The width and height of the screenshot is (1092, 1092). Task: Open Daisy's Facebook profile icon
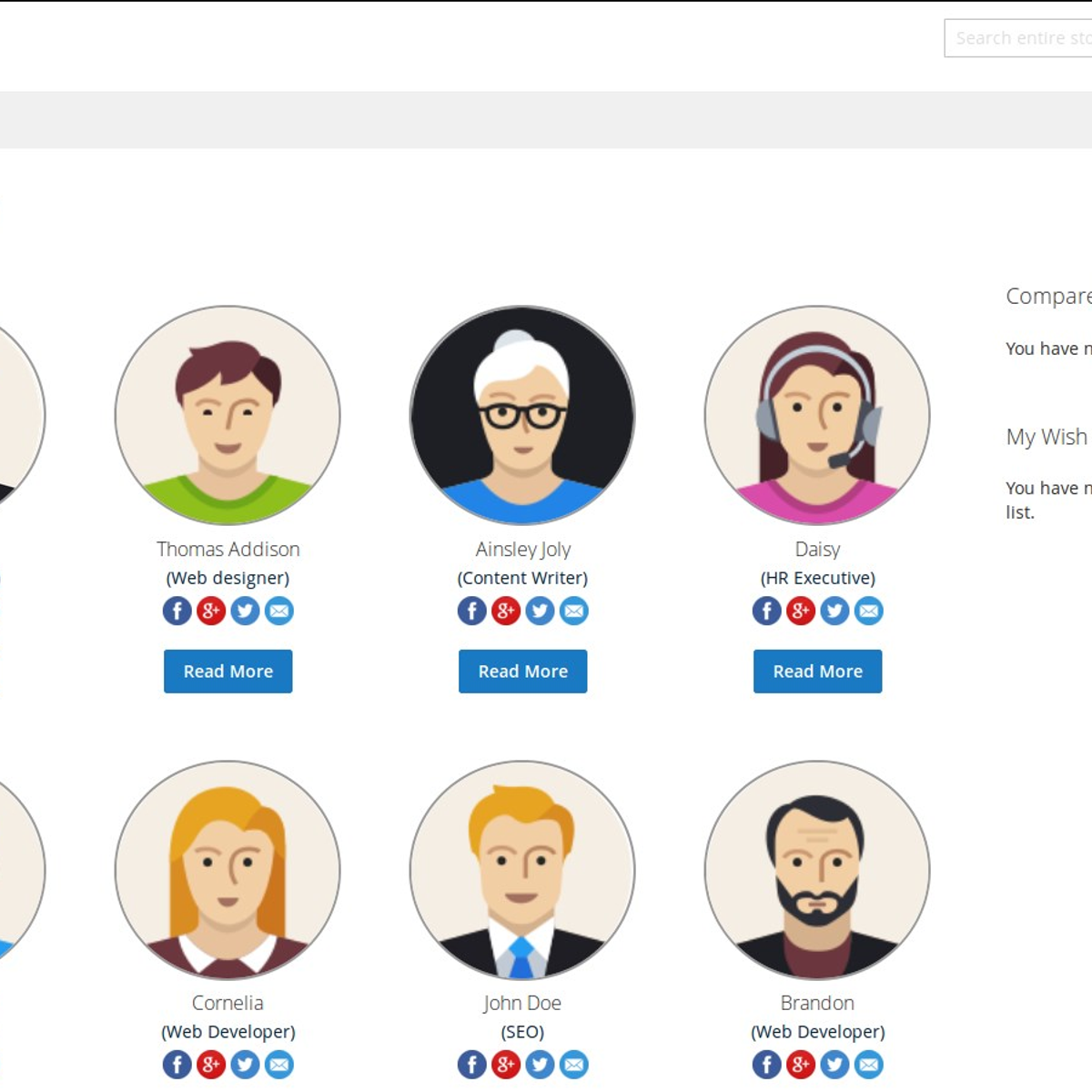coord(766,611)
